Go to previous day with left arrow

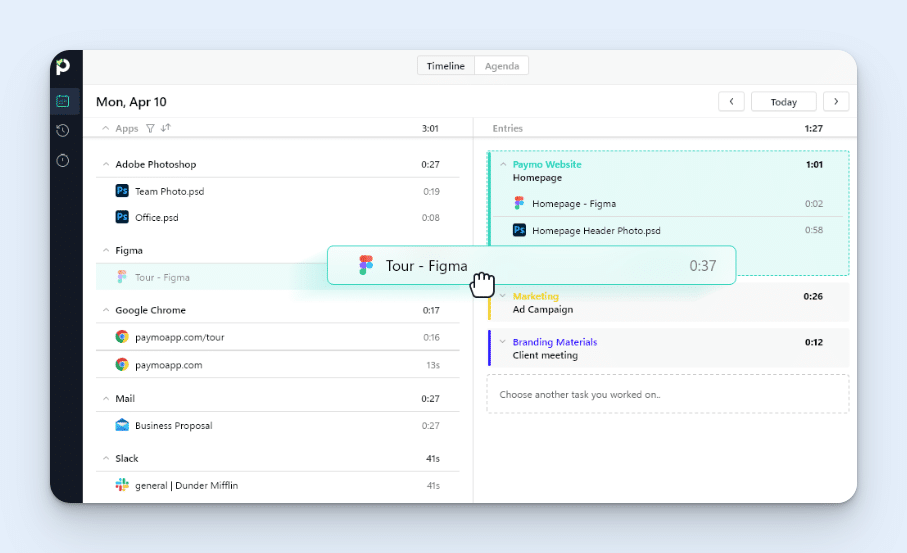point(731,101)
